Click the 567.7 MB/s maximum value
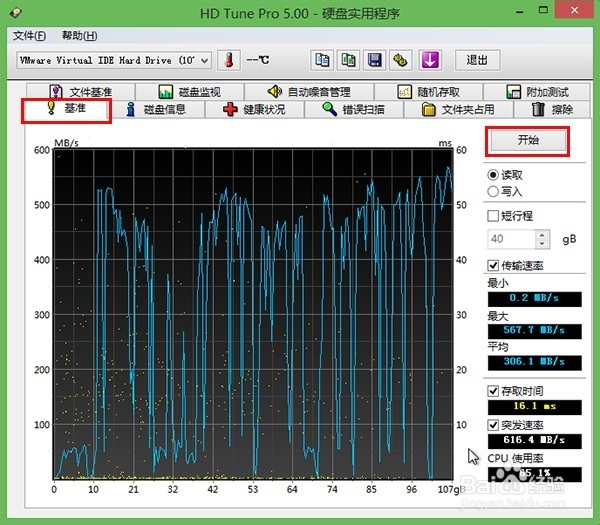Viewport: 600px width, 525px height. click(x=535, y=331)
